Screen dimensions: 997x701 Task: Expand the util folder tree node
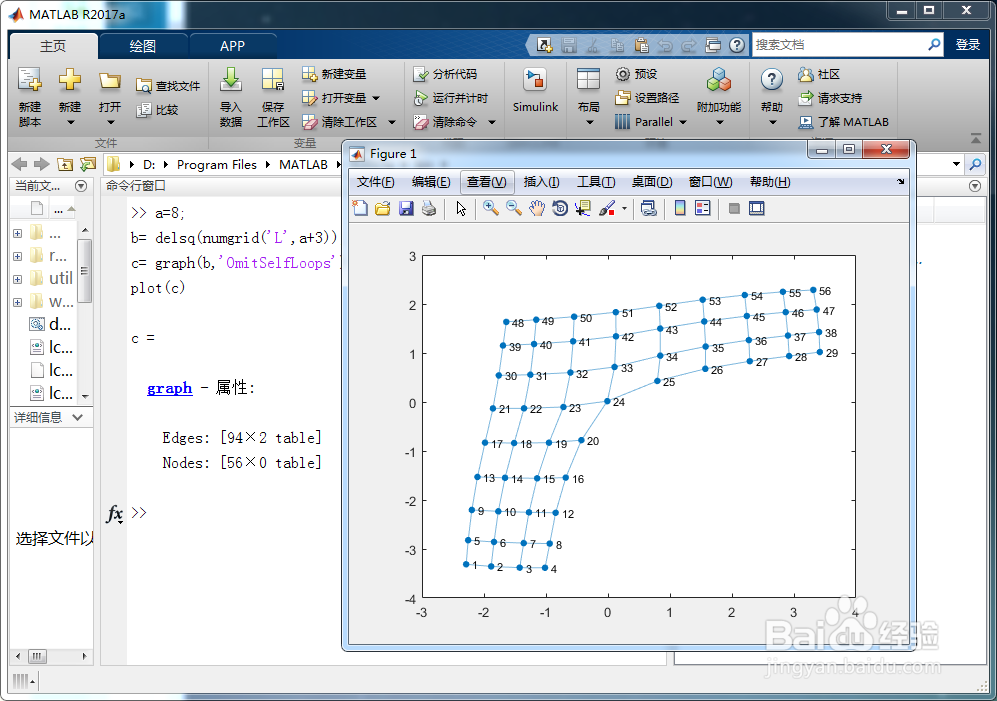pyautogui.click(x=17, y=279)
